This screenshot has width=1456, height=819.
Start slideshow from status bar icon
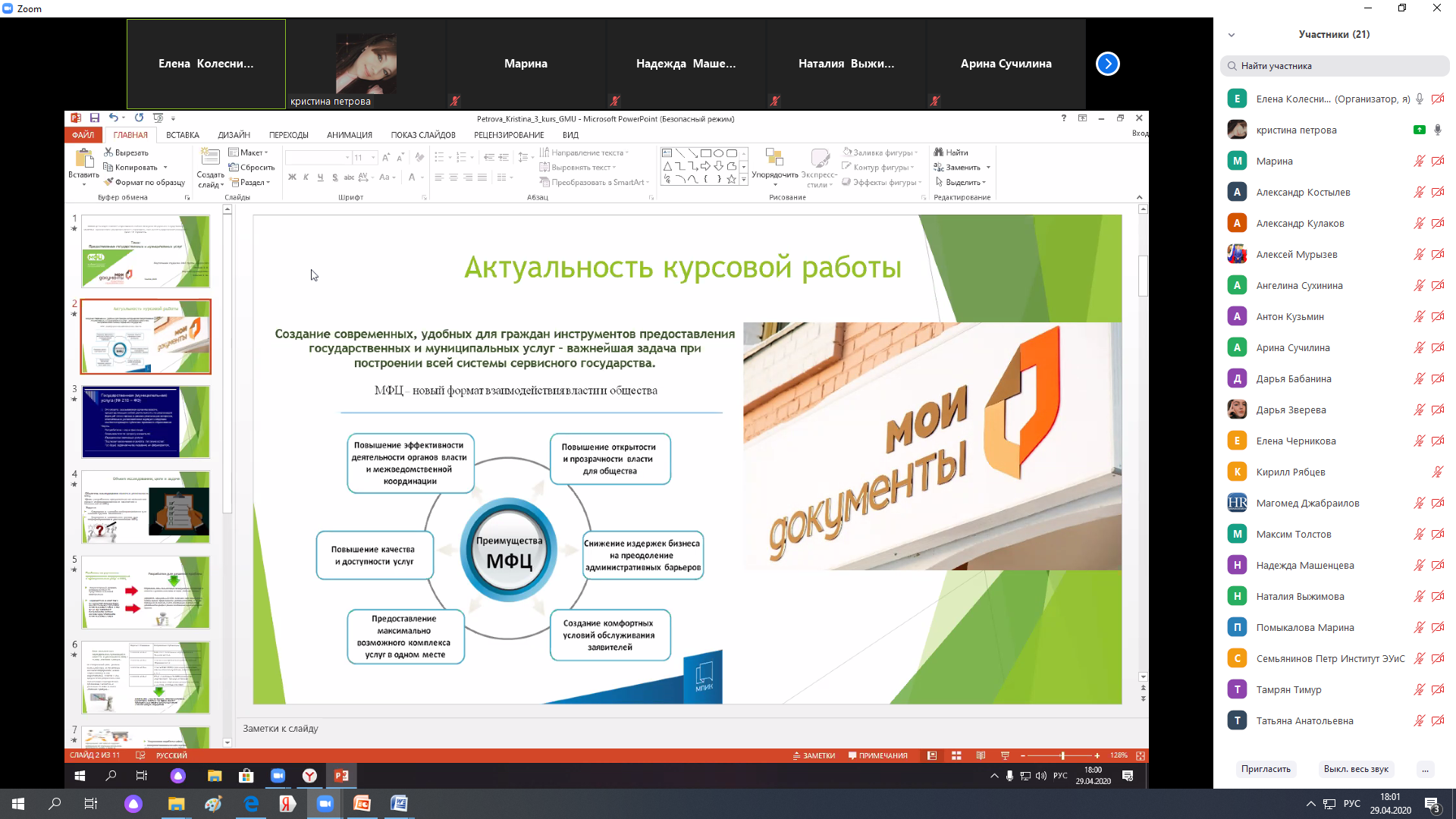point(1005,756)
